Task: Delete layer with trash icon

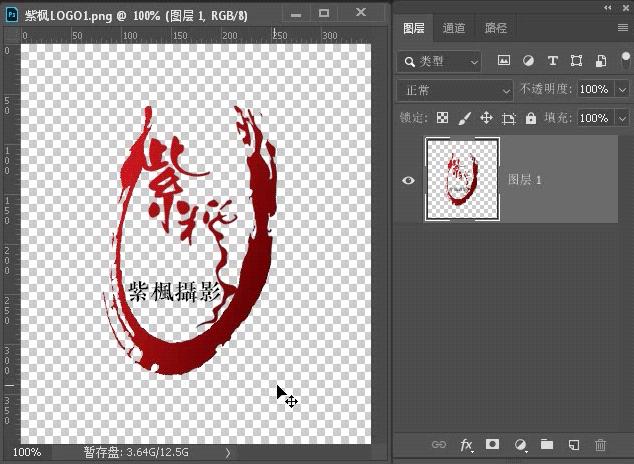Action: click(600, 445)
